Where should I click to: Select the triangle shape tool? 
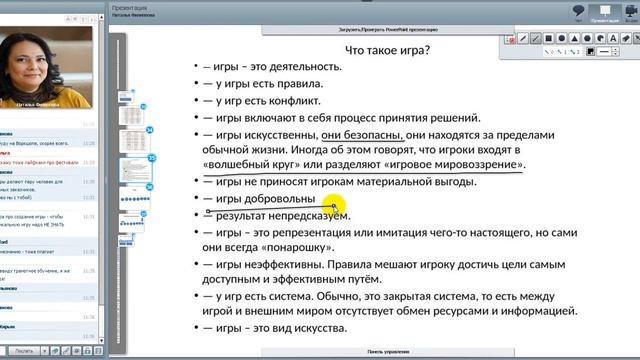point(574,39)
